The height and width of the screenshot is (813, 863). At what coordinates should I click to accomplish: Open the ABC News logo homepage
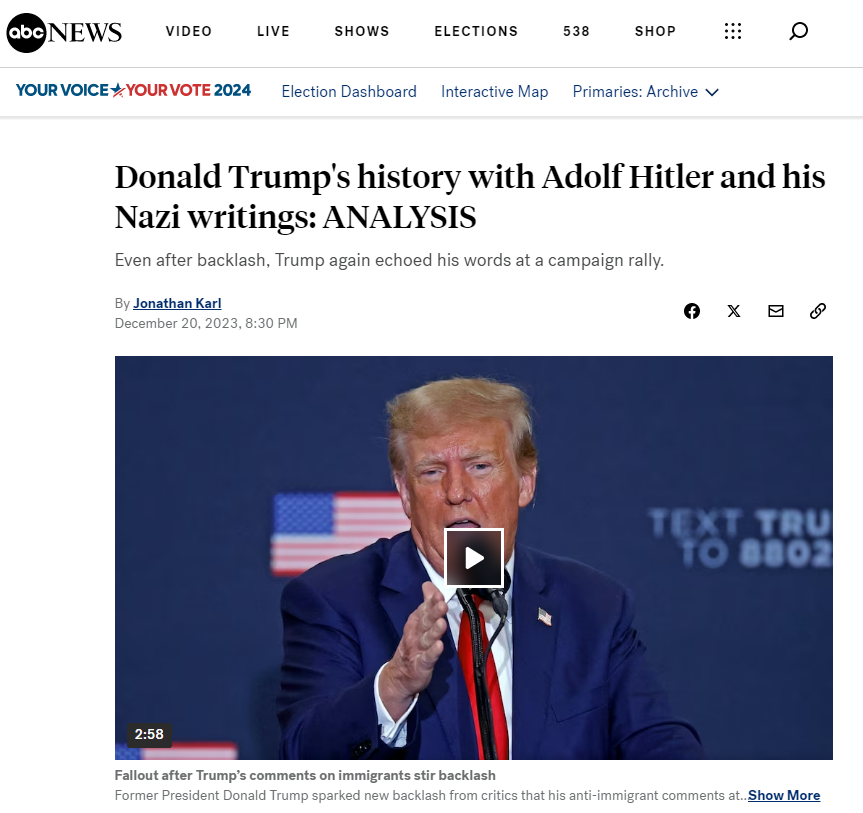click(x=64, y=32)
